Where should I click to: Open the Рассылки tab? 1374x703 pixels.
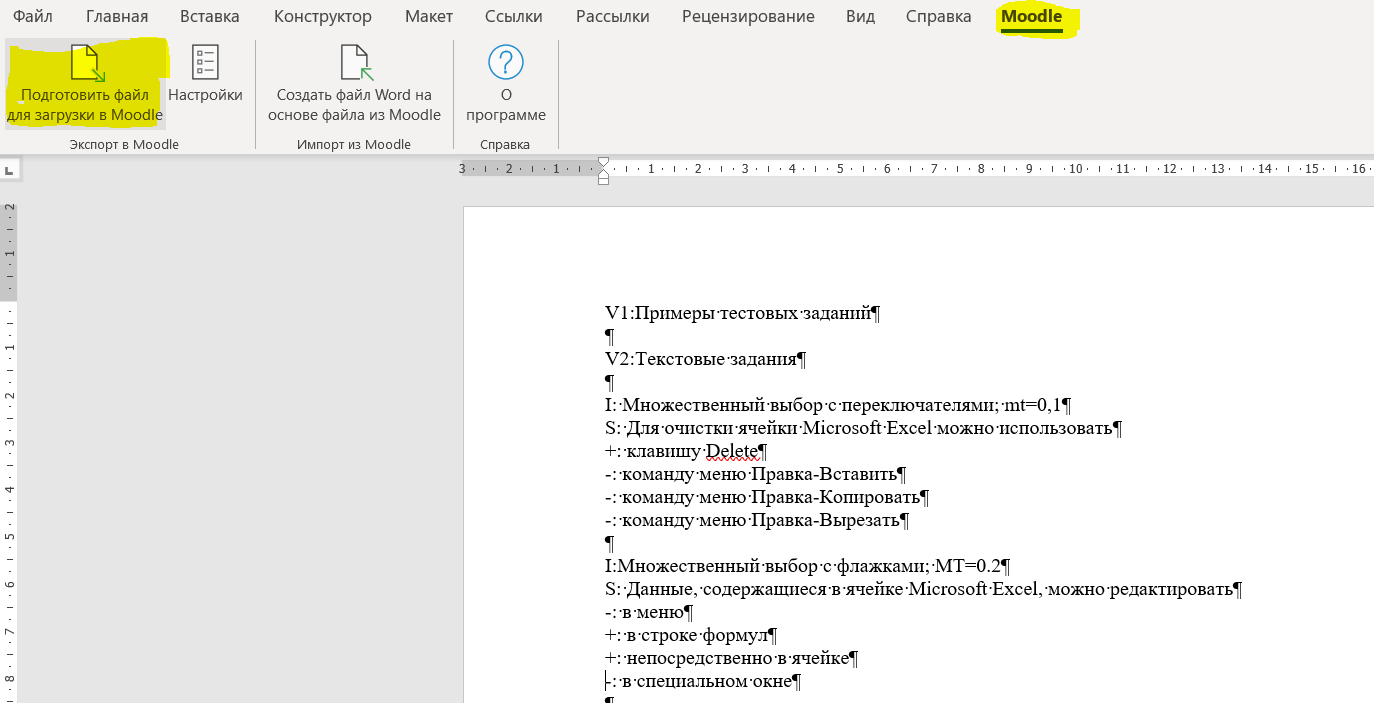pos(613,17)
